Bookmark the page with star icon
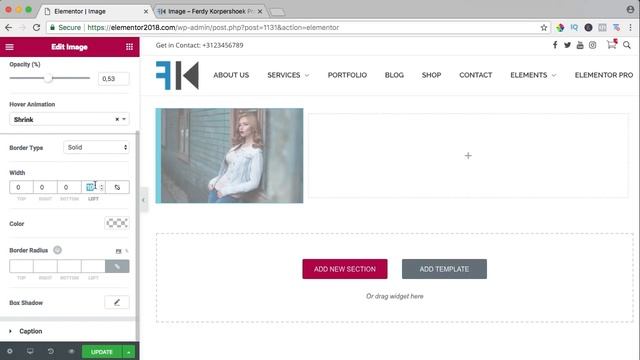 (544, 27)
